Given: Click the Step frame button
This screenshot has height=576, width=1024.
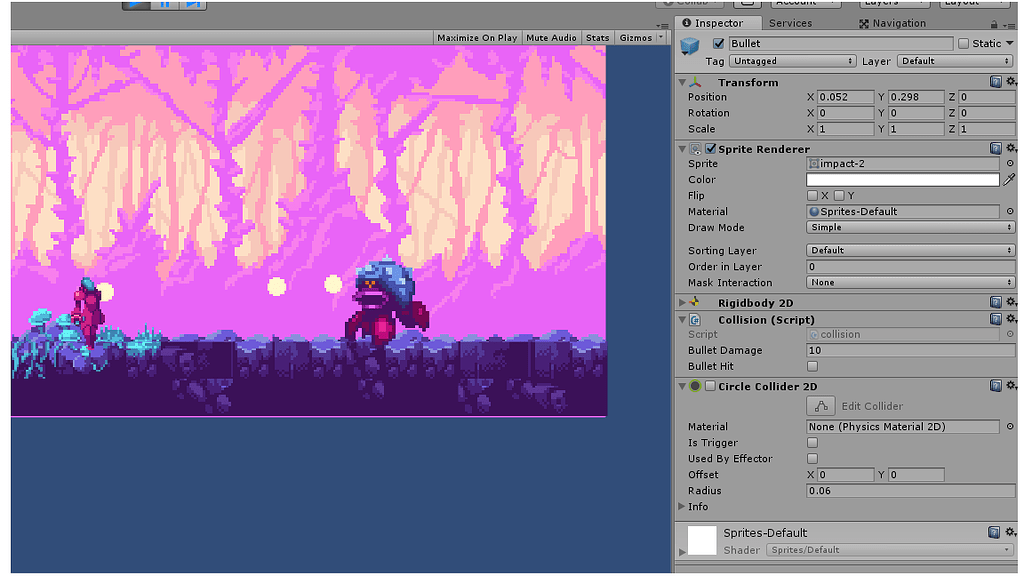Looking at the screenshot, I should tap(191, 4).
